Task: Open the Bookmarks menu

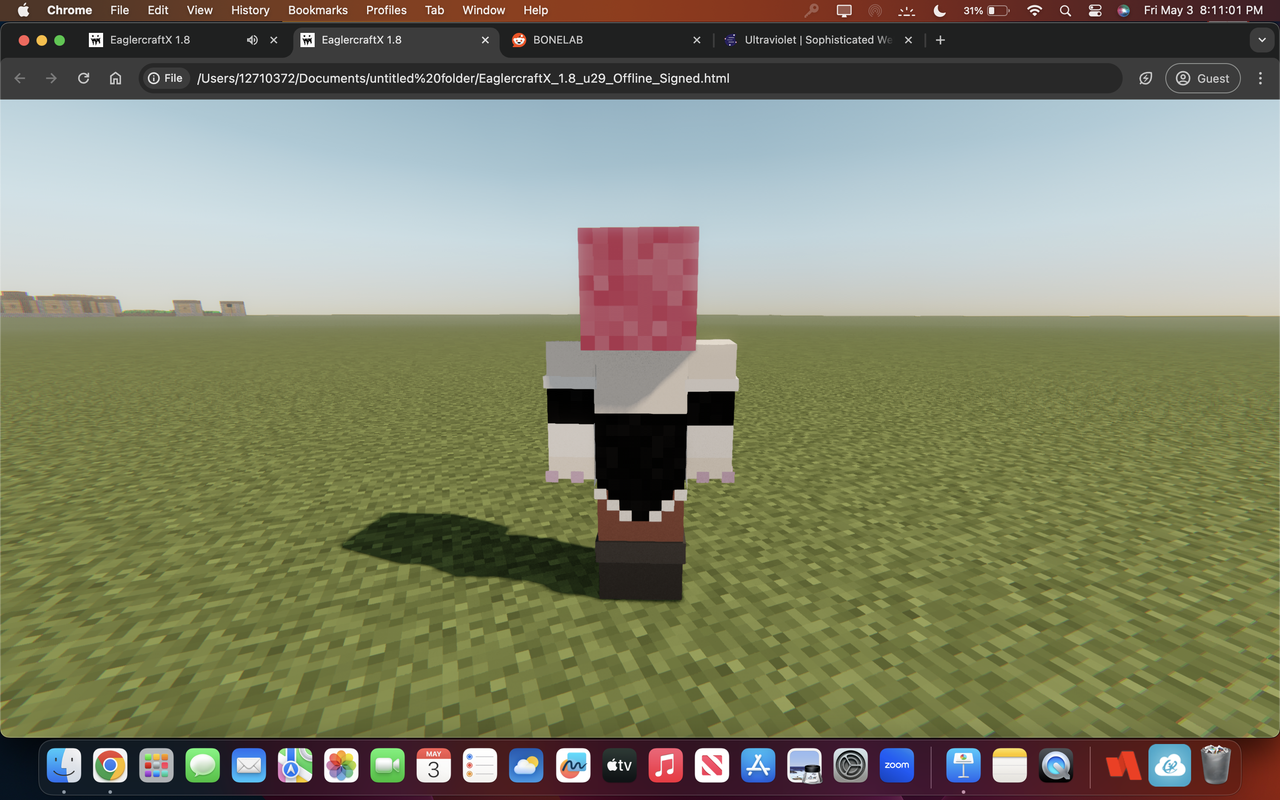Action: click(x=318, y=10)
